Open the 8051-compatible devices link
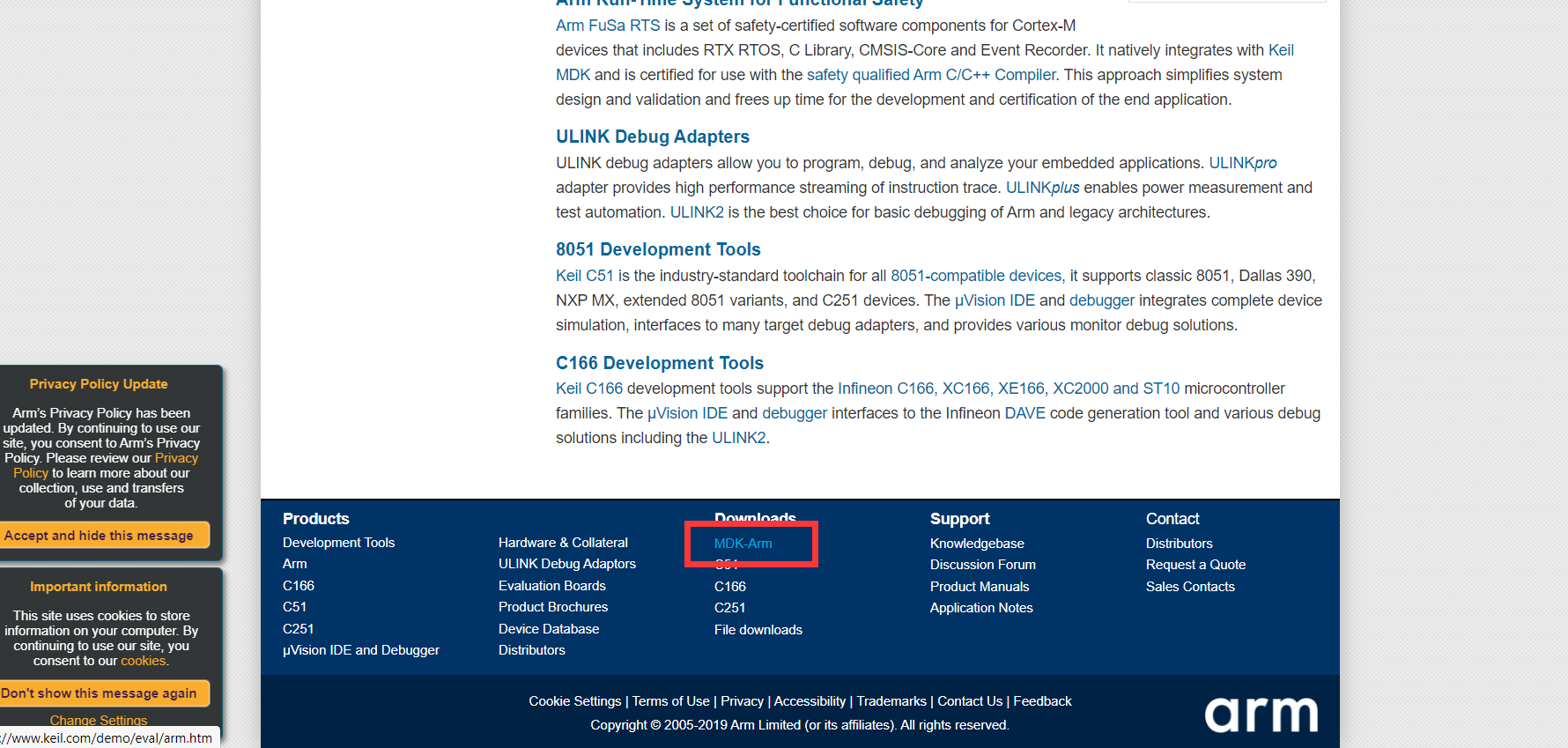The height and width of the screenshot is (748, 1568). pyautogui.click(x=976, y=276)
